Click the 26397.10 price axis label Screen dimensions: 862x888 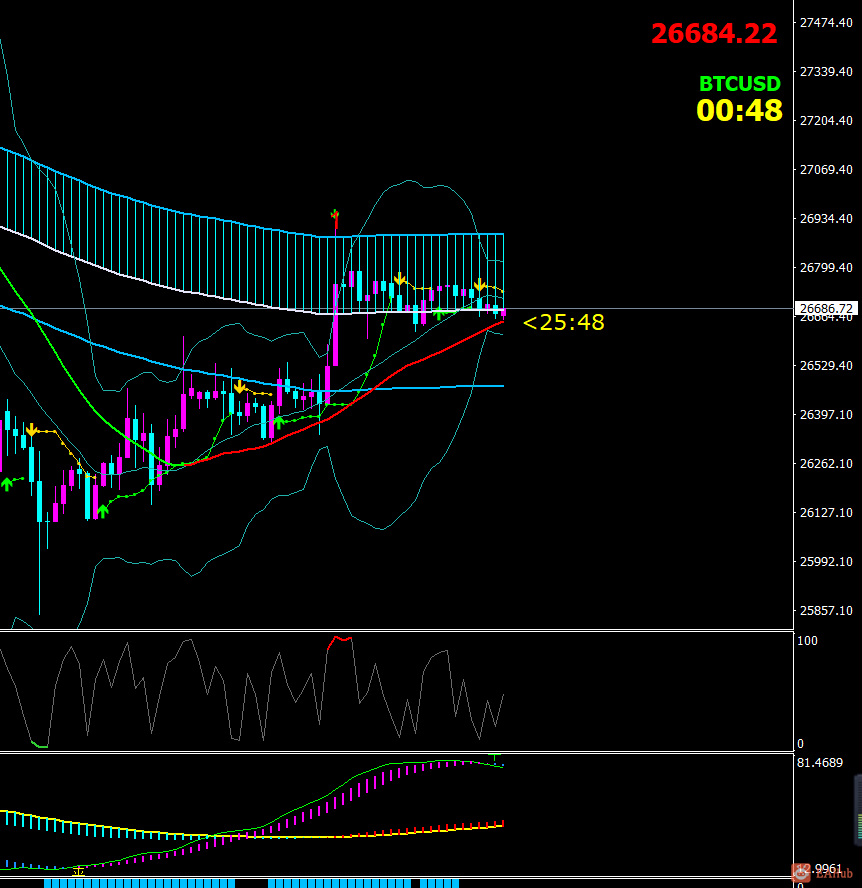point(826,415)
